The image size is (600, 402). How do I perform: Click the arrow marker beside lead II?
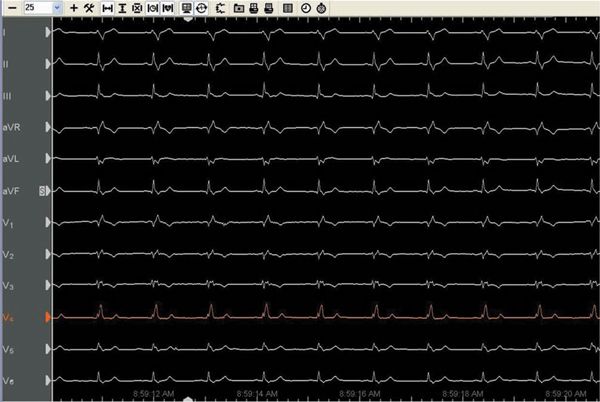click(x=47, y=64)
